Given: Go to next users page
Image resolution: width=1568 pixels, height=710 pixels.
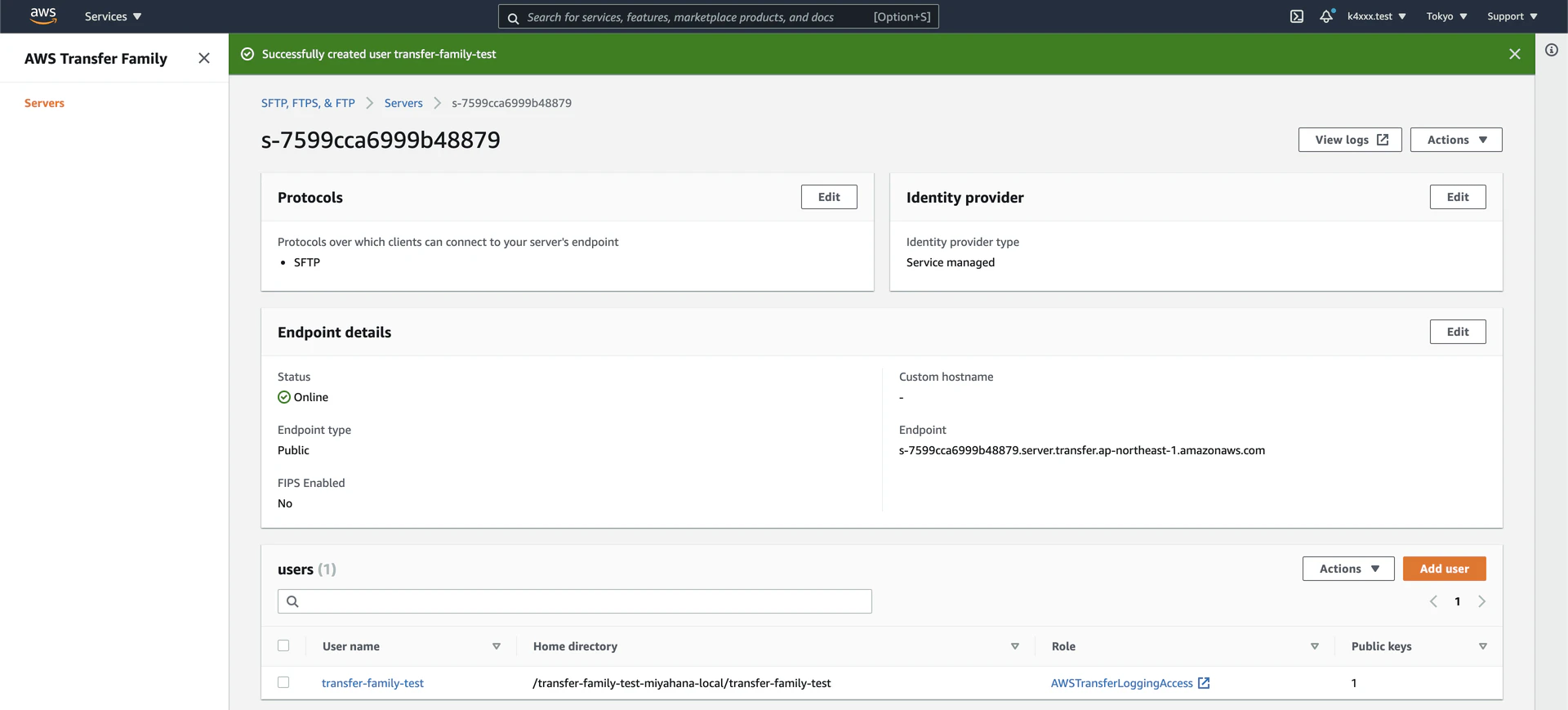Looking at the screenshot, I should click(x=1481, y=601).
